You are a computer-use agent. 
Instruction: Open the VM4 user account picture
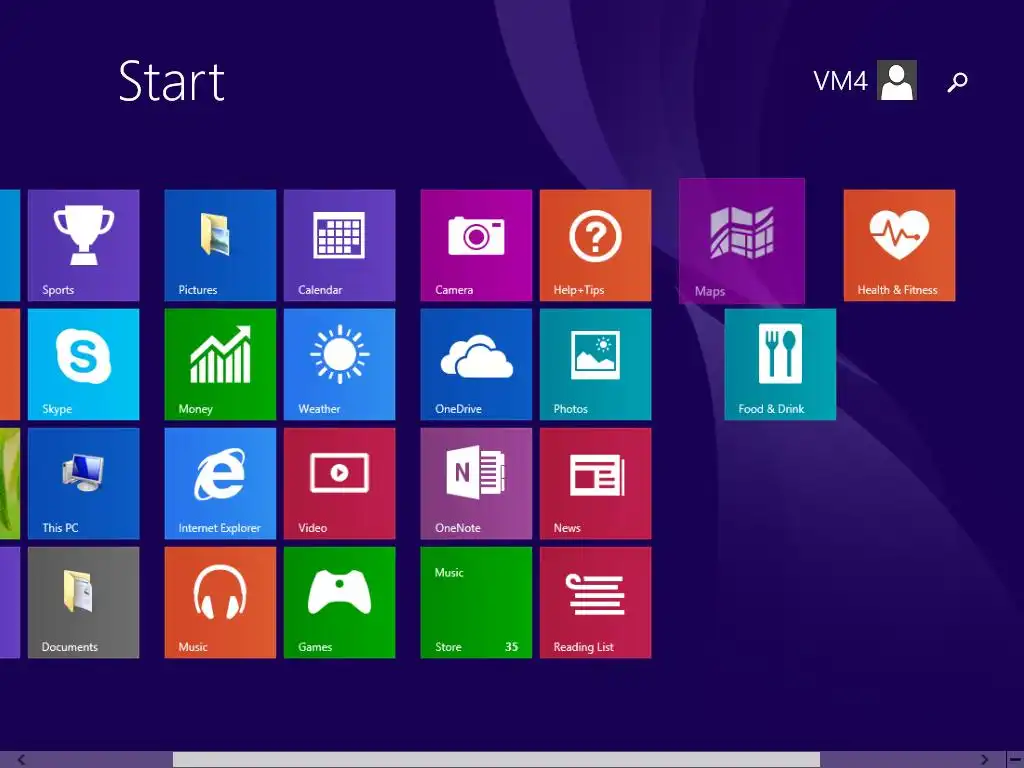[x=897, y=80]
